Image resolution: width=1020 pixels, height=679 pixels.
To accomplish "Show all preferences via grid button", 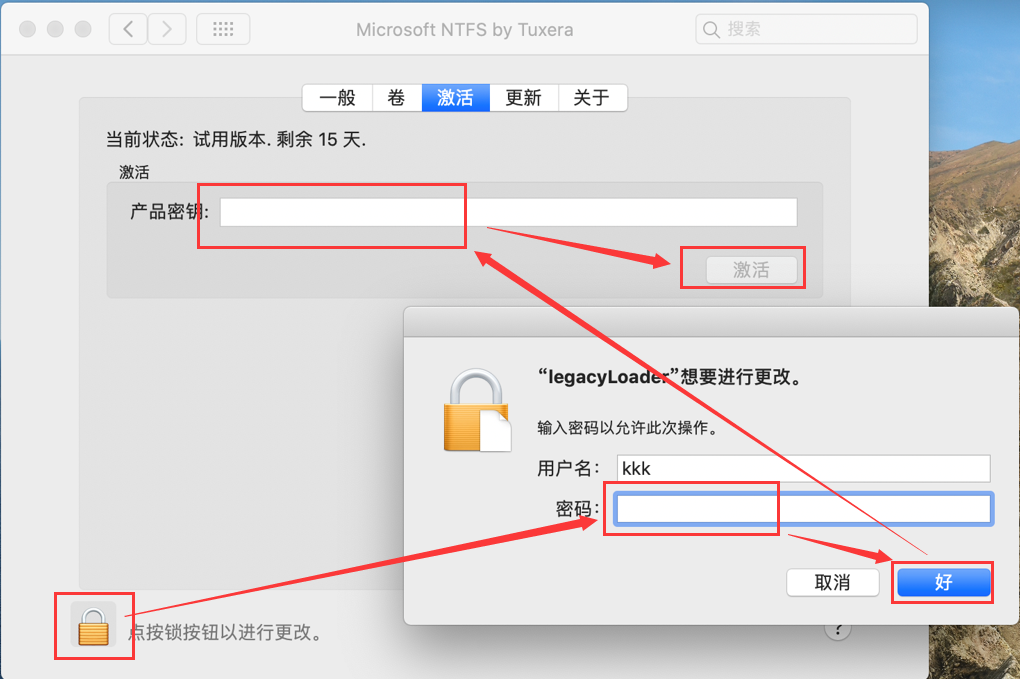I will [x=223, y=29].
